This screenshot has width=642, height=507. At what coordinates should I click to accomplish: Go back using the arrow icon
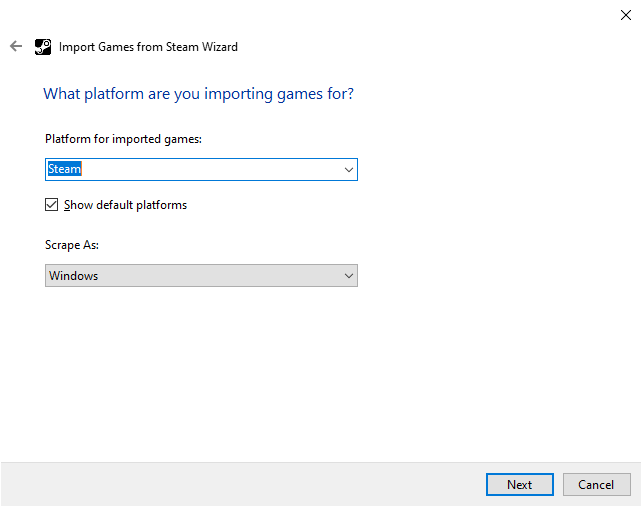point(16,46)
